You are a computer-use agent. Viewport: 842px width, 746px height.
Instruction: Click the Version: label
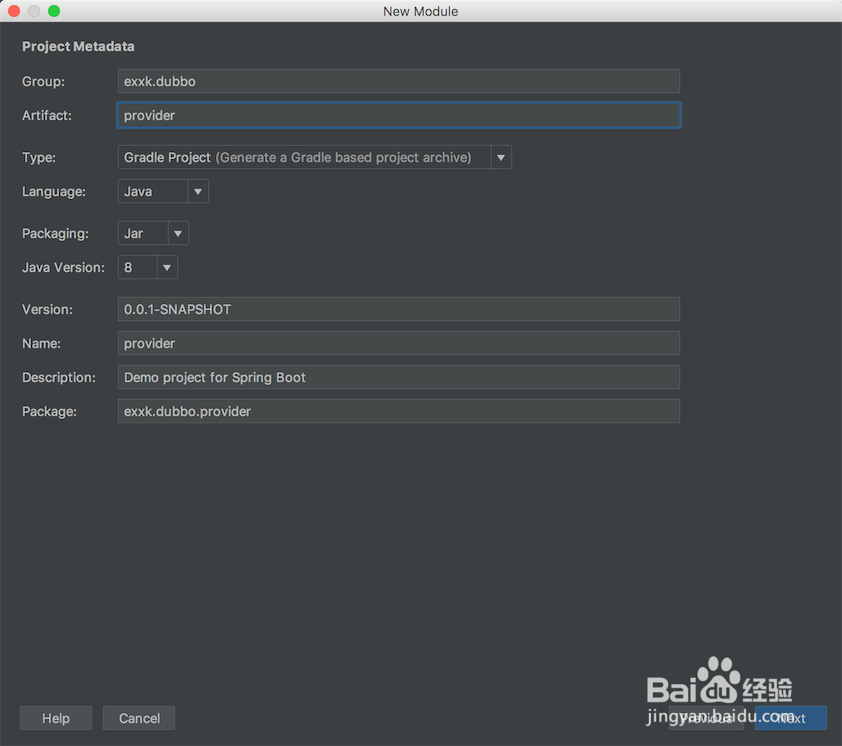click(x=47, y=309)
